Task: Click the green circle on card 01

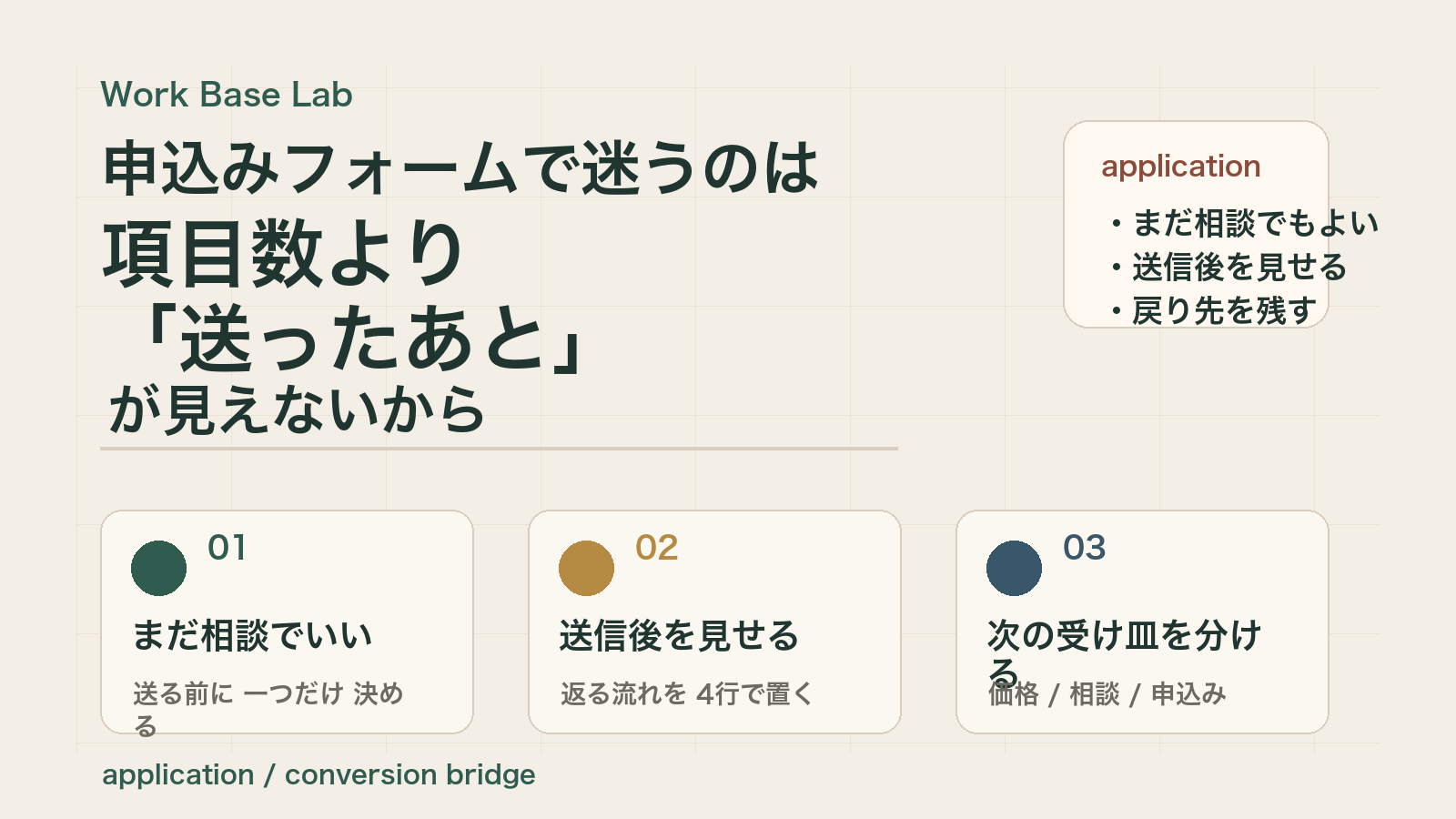Action: (158, 568)
